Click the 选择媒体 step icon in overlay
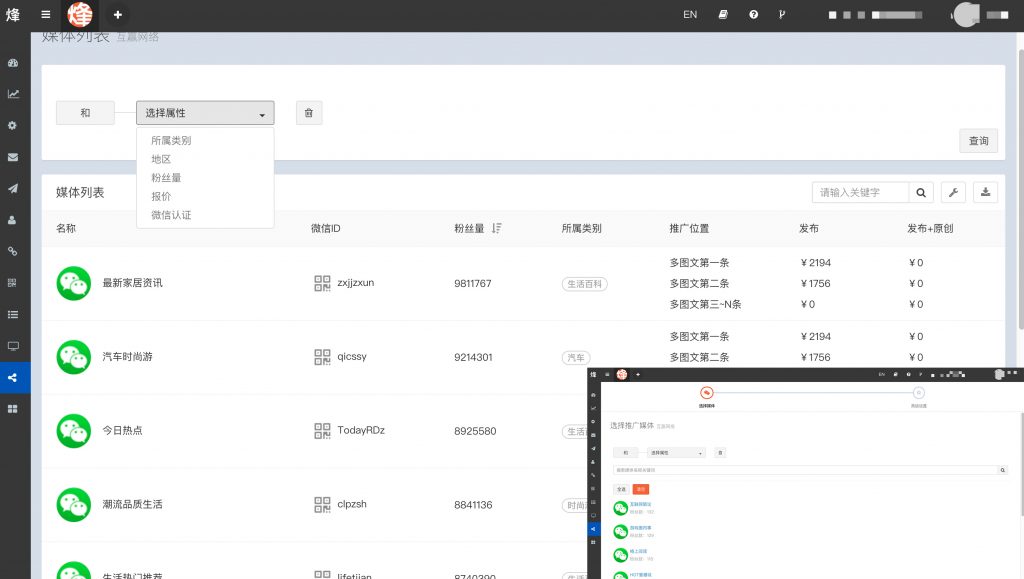This screenshot has height=579, width=1024. [x=707, y=392]
